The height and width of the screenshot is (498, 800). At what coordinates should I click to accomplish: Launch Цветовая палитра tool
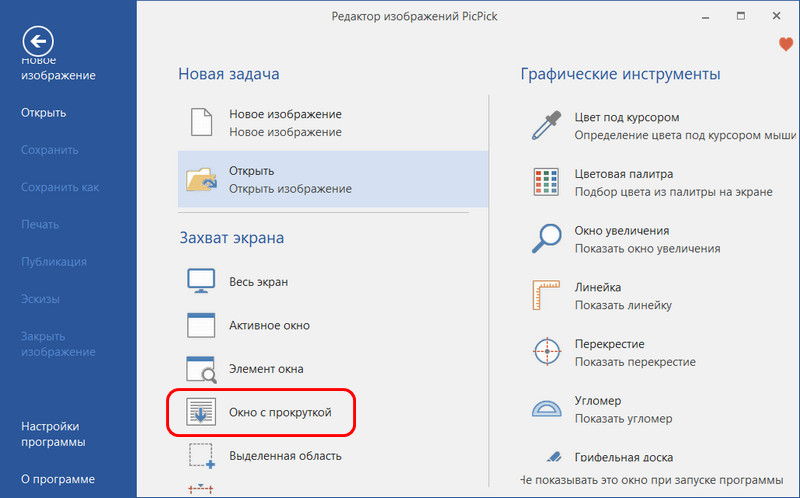tap(623, 174)
